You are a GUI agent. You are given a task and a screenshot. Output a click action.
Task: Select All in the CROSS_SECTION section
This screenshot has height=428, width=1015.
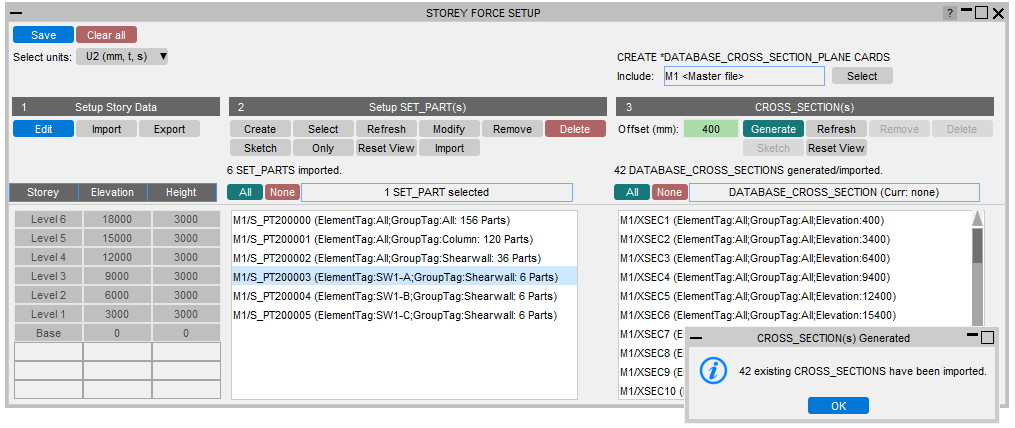coord(631,192)
